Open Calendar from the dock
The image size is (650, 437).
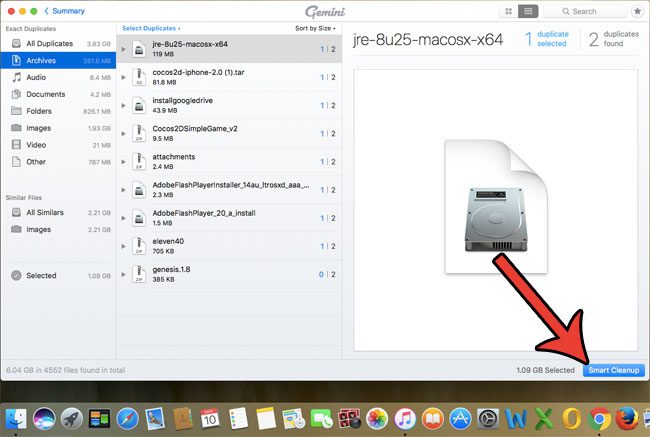(210, 419)
